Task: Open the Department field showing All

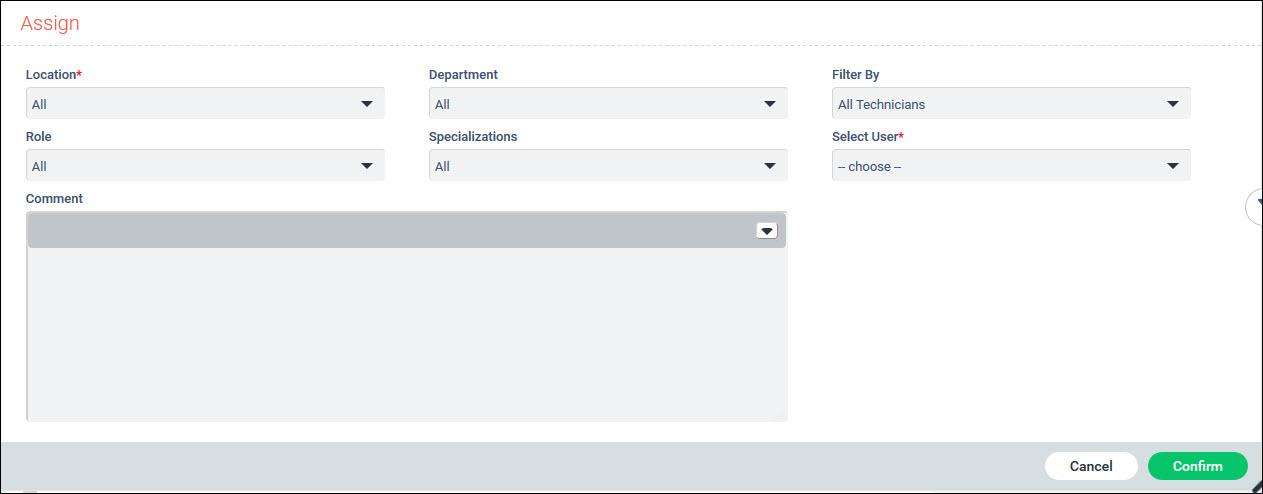Action: point(590,104)
